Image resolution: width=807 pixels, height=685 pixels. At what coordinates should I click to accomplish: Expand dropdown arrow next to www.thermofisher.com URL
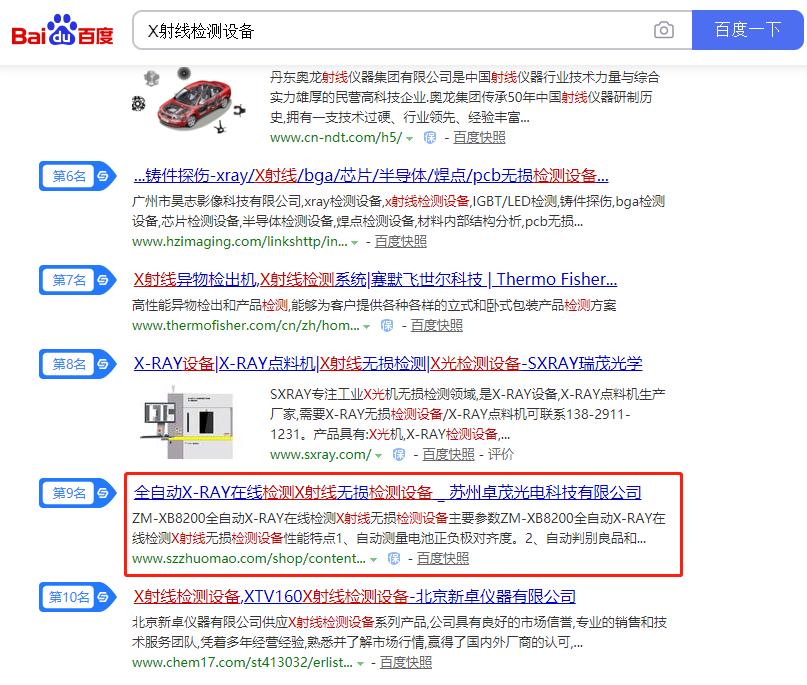[366, 326]
